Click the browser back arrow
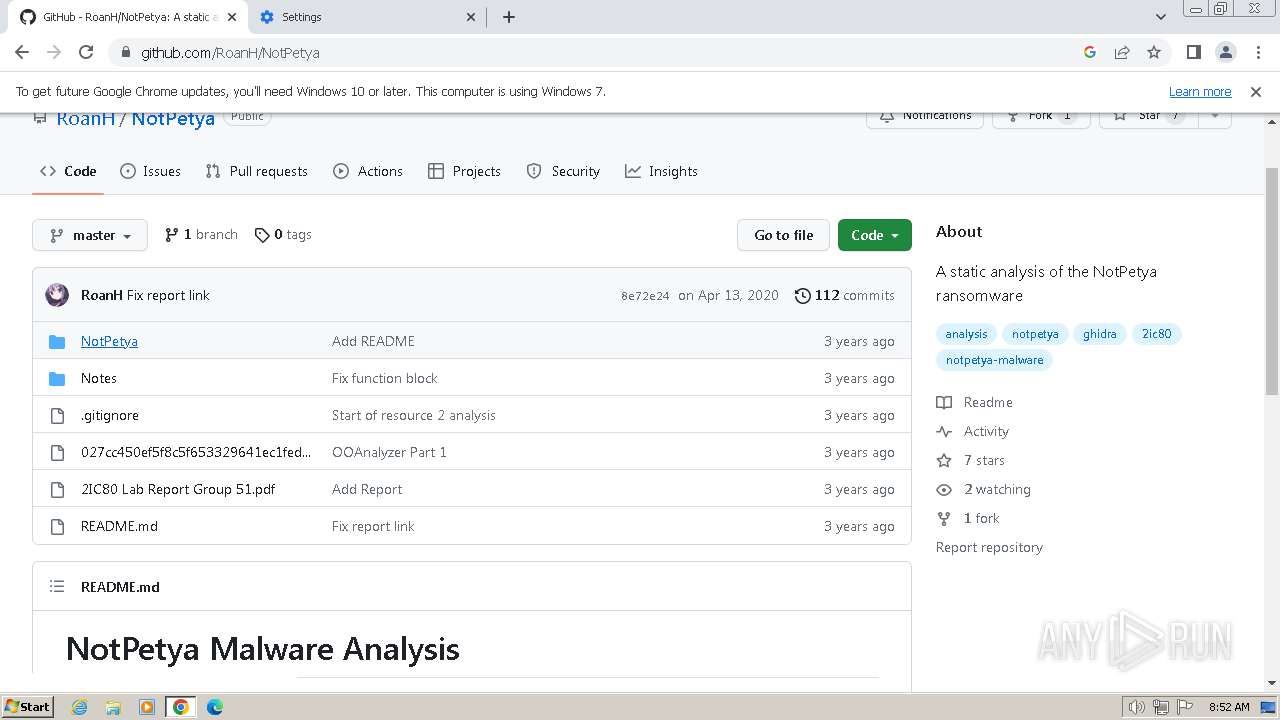Screen dimensions: 1280x720 pos(22,52)
